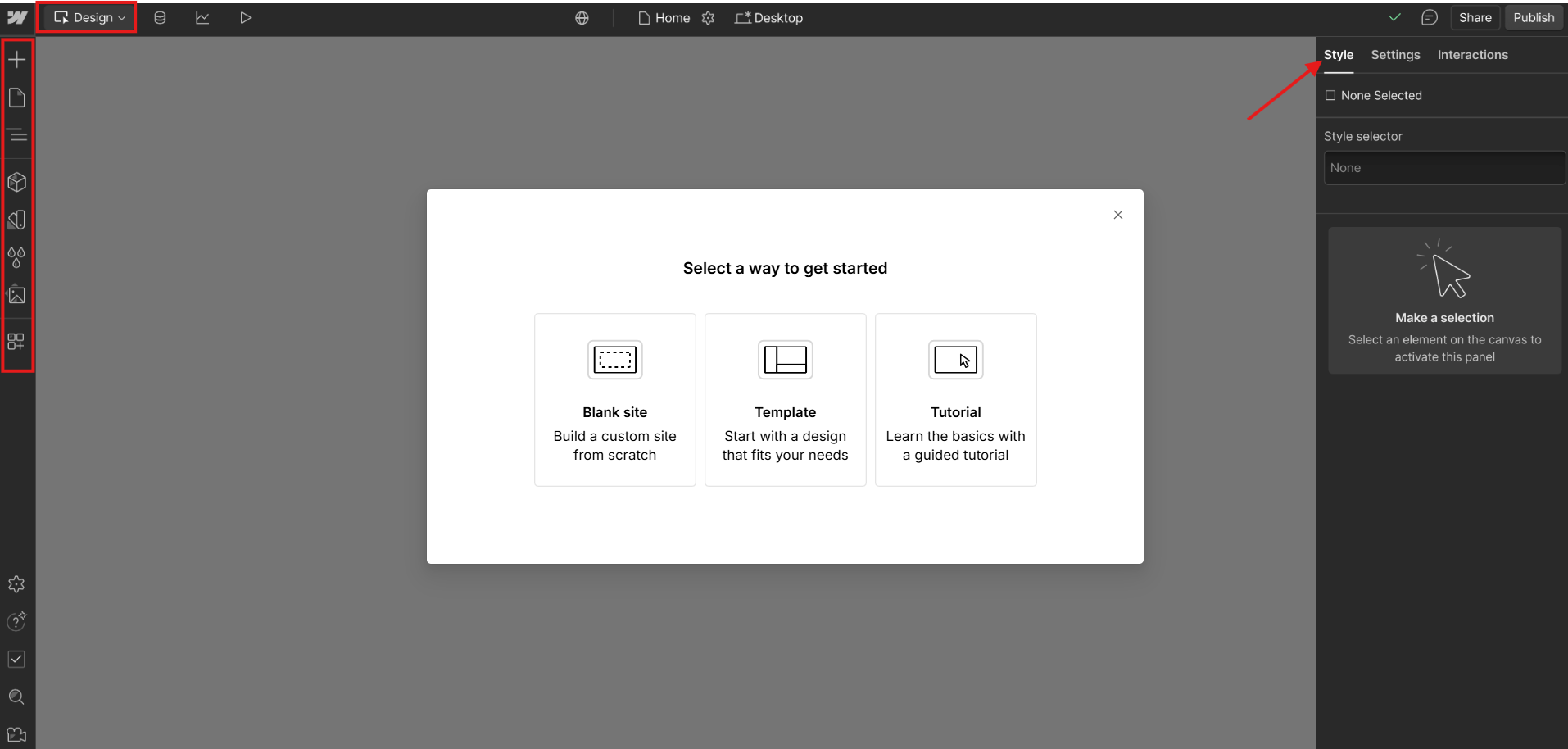Screen dimensions: 1568x749
Task: Open the Audit checkbox icon
Action: (16, 659)
